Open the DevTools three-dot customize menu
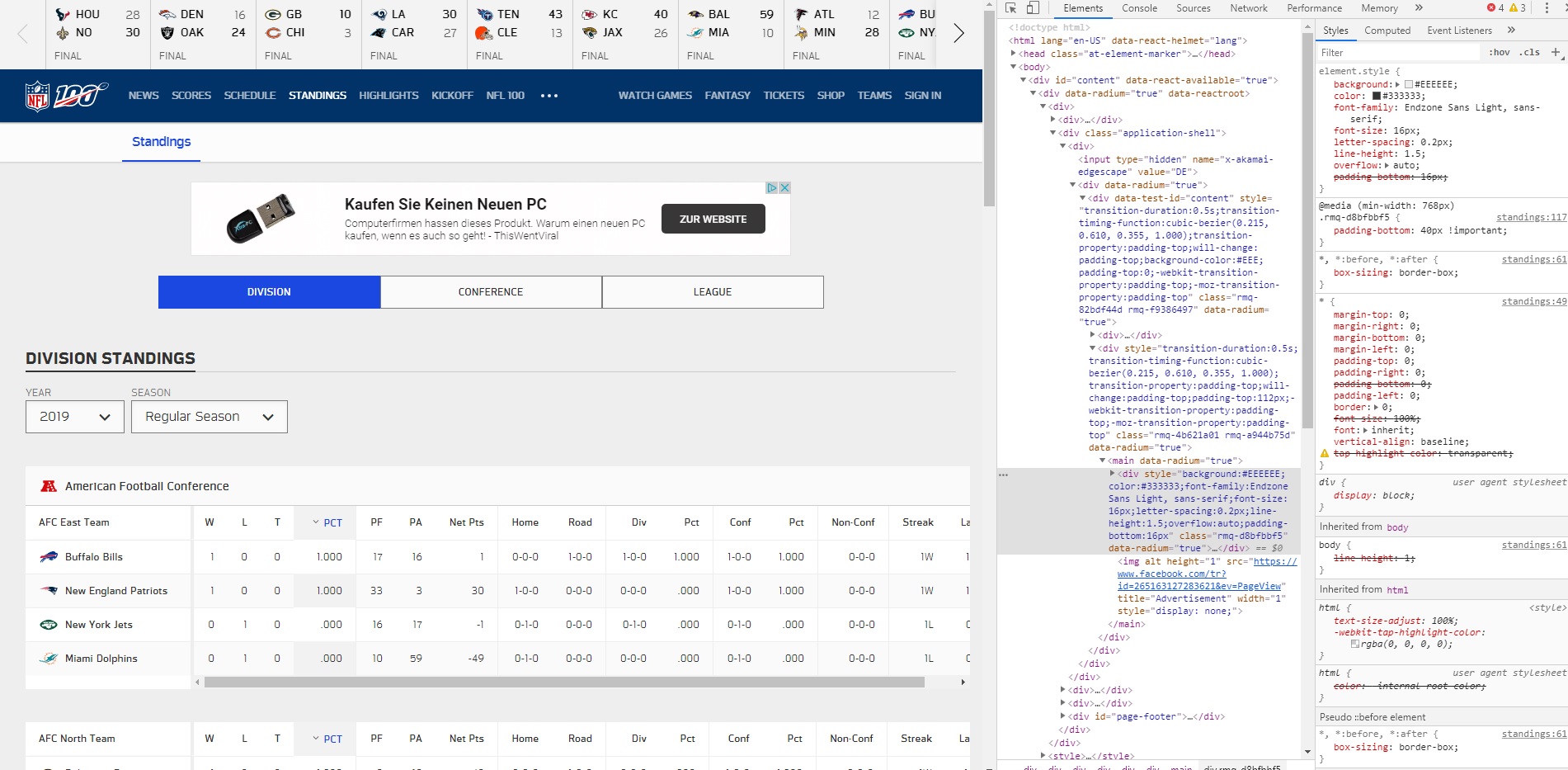Viewport: 1568px width, 770px height. point(1547,8)
